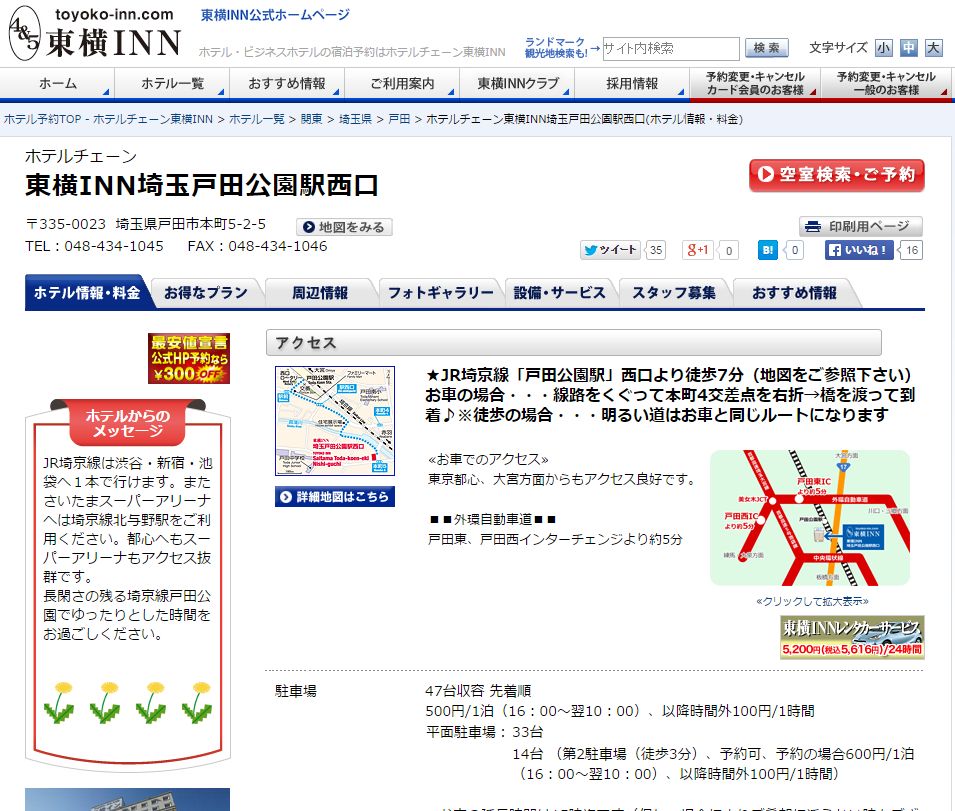Click the Toyoko Inn logo
The image size is (955, 811).
[95, 33]
